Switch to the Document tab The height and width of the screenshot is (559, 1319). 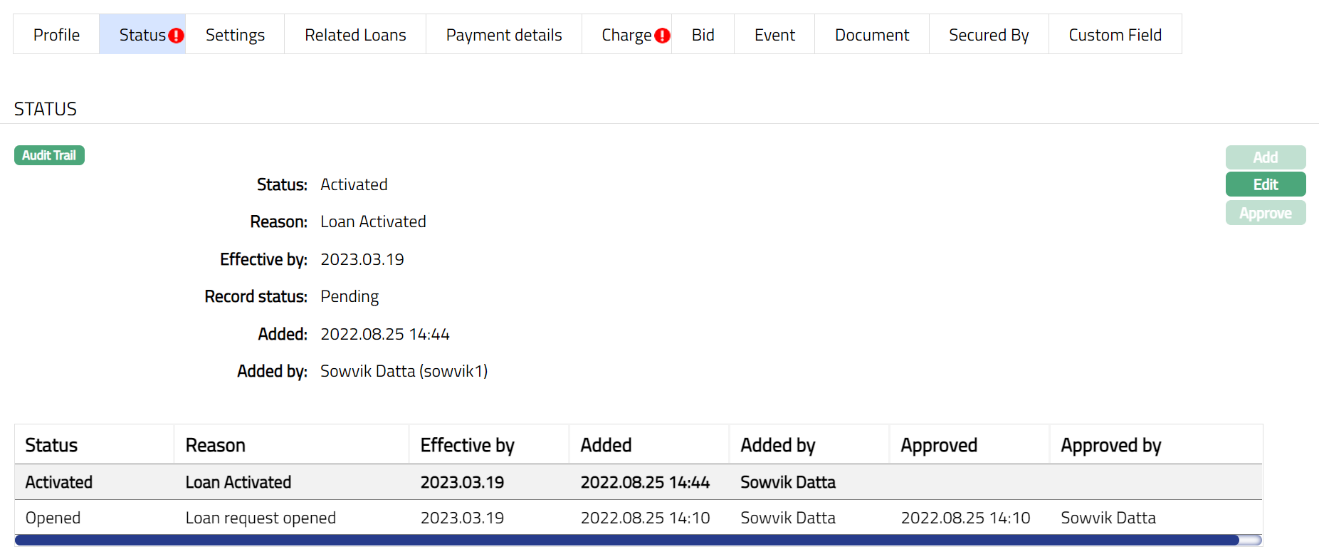(872, 35)
